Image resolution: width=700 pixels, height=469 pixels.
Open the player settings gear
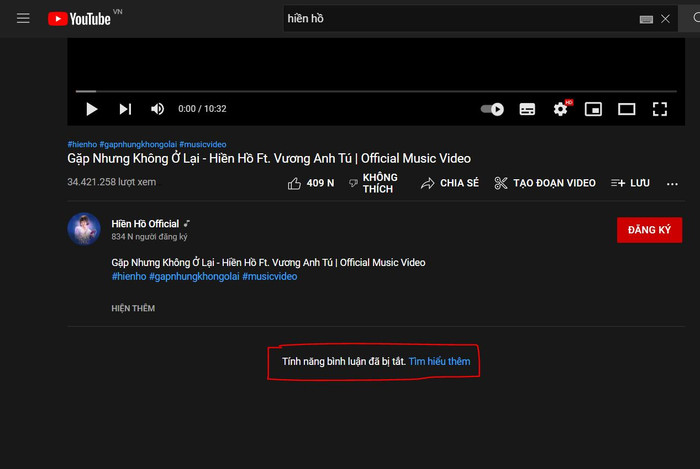click(x=560, y=109)
